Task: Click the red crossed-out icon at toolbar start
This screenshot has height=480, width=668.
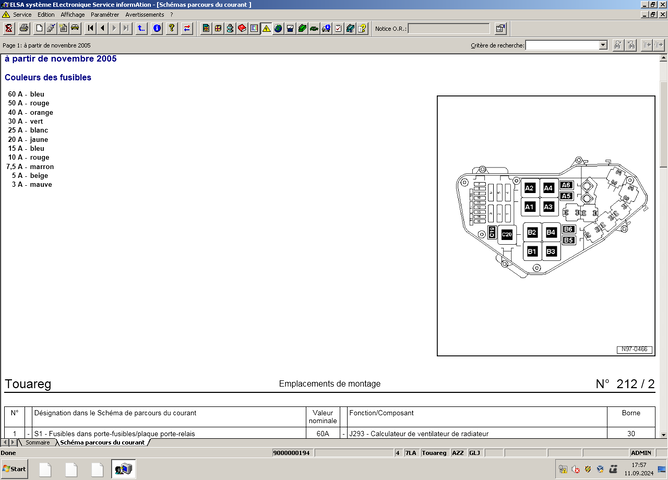Action: [x=9, y=29]
